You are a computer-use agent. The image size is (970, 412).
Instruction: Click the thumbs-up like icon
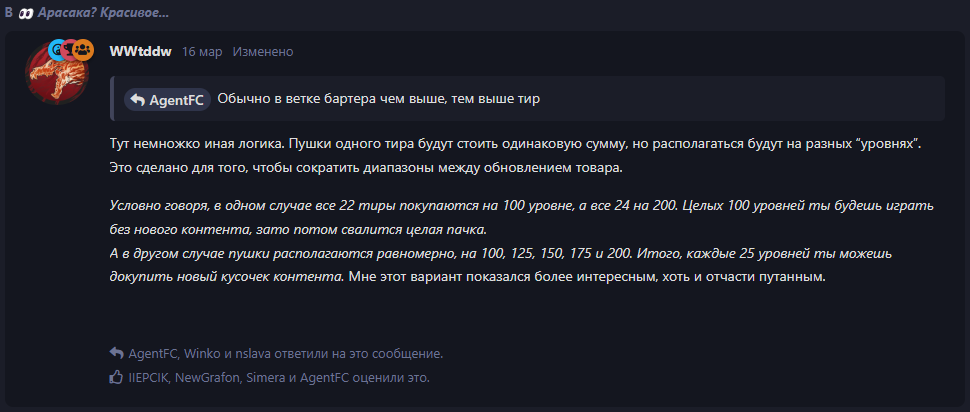tap(116, 376)
